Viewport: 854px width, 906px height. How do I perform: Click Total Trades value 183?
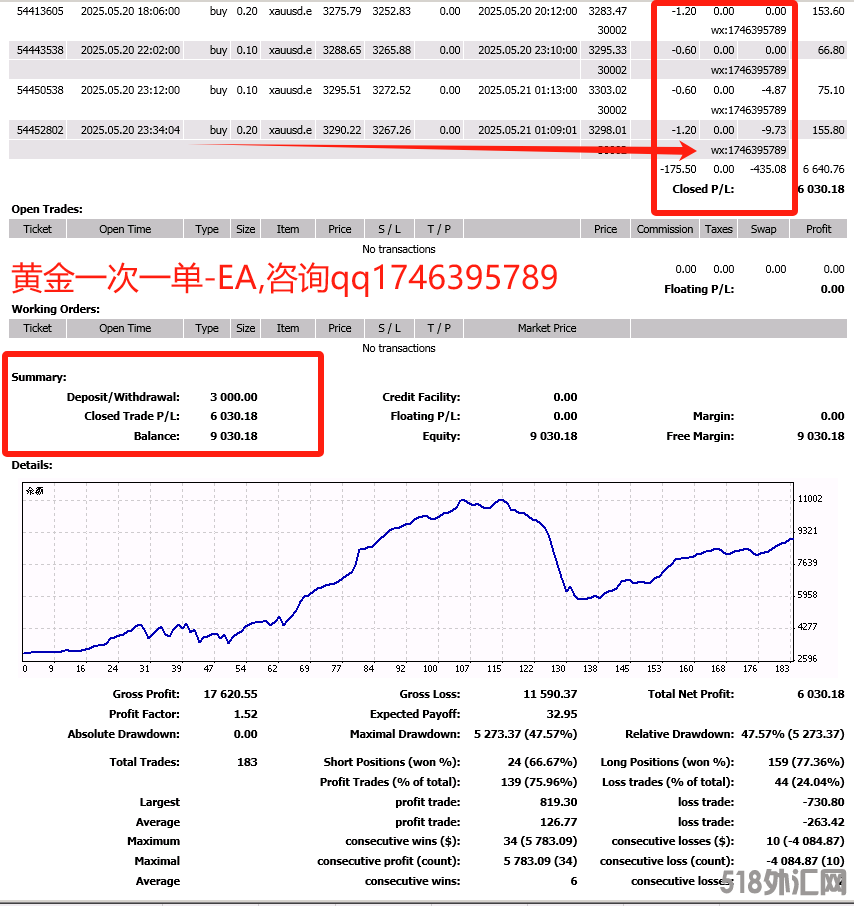click(x=247, y=762)
